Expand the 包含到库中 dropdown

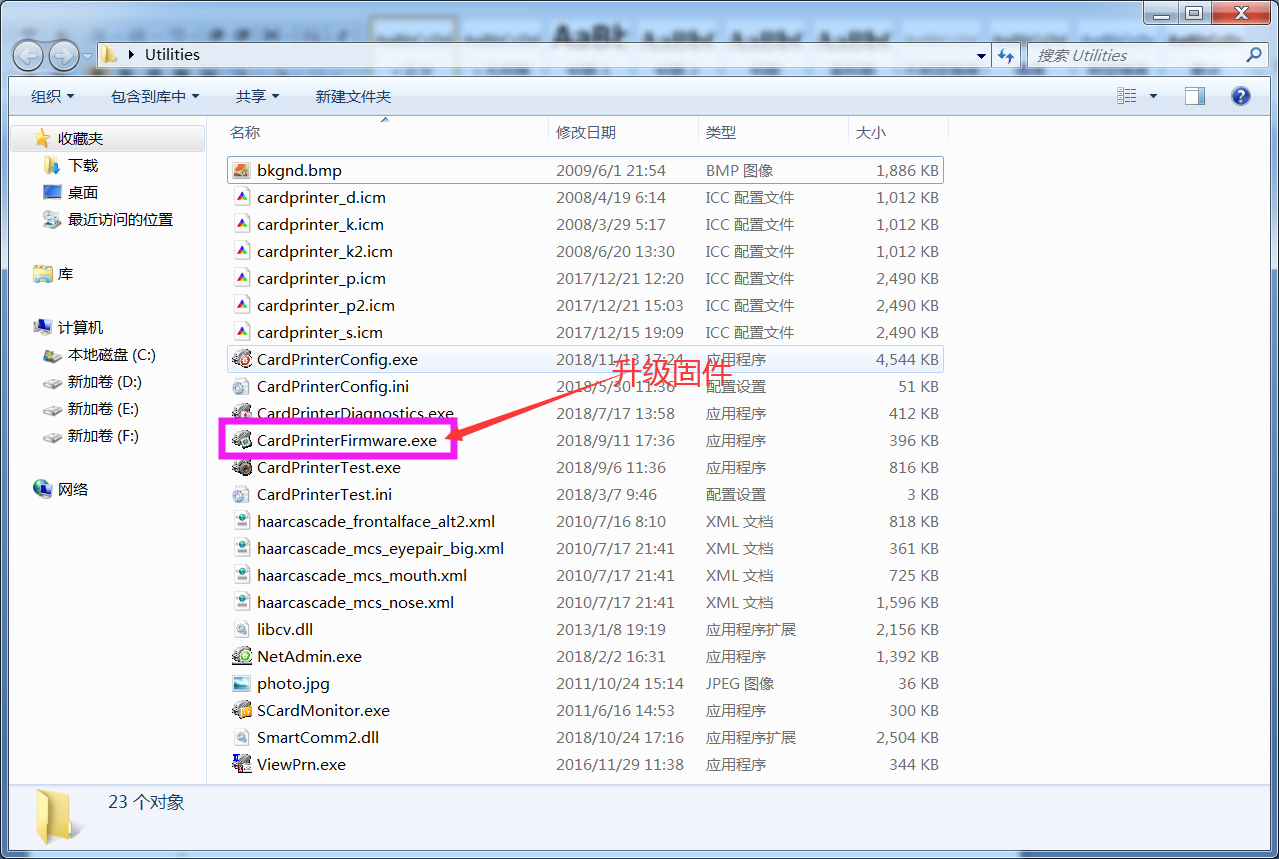click(154, 96)
